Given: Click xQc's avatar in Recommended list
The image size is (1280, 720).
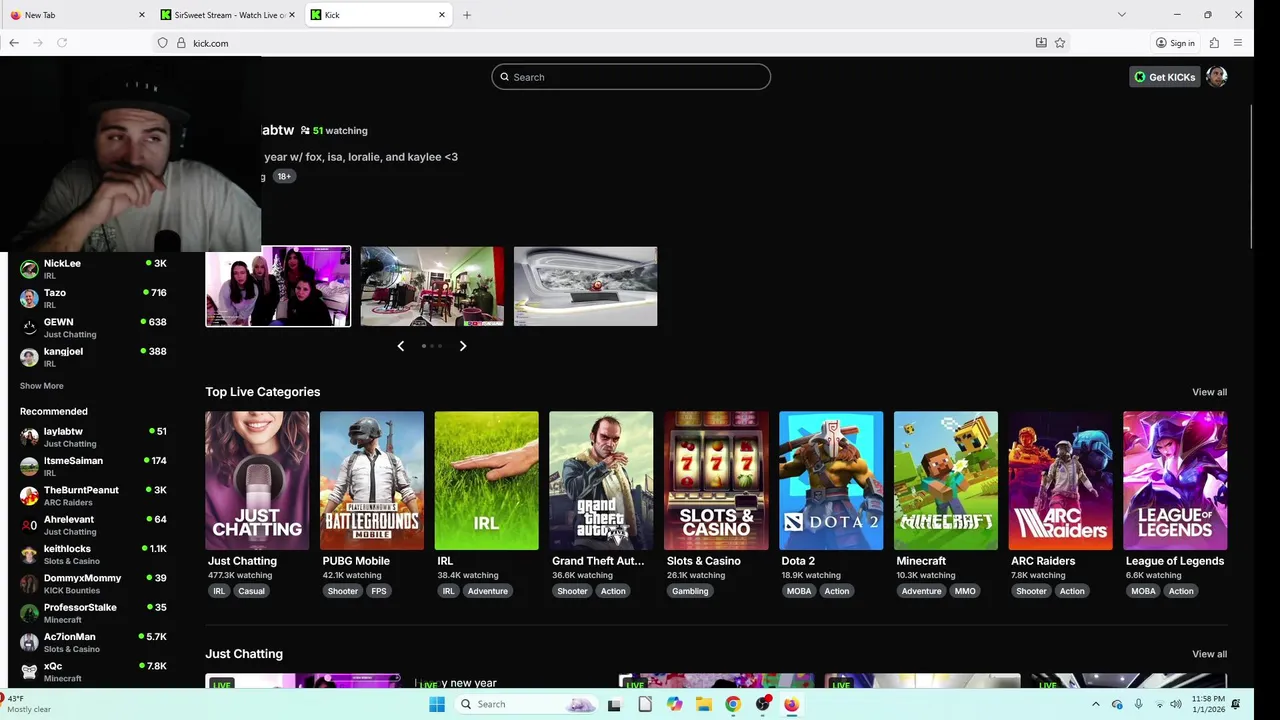Looking at the screenshot, I should coord(29,671).
